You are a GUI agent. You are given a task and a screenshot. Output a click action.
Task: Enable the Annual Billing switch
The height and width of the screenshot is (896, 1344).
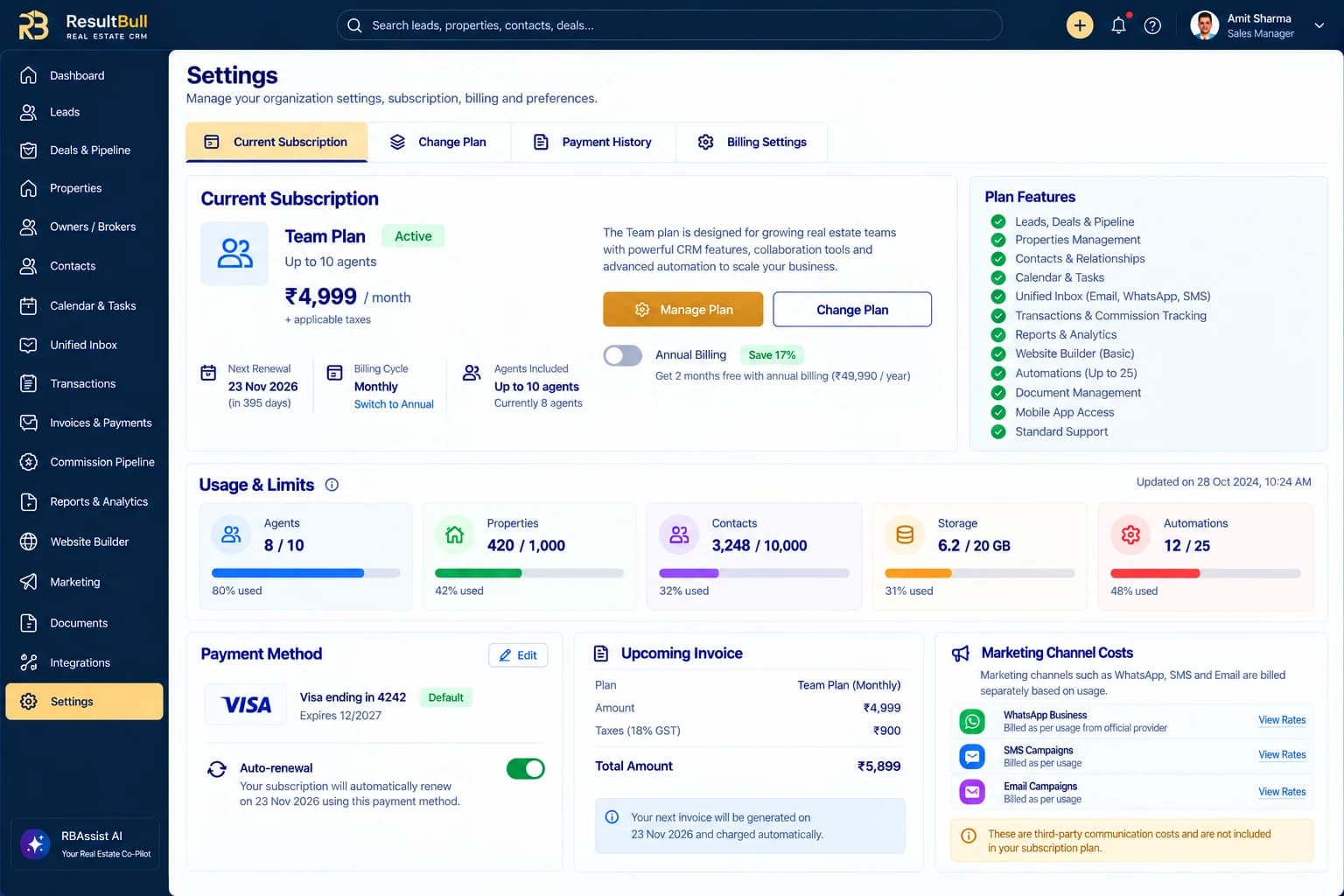(x=622, y=355)
